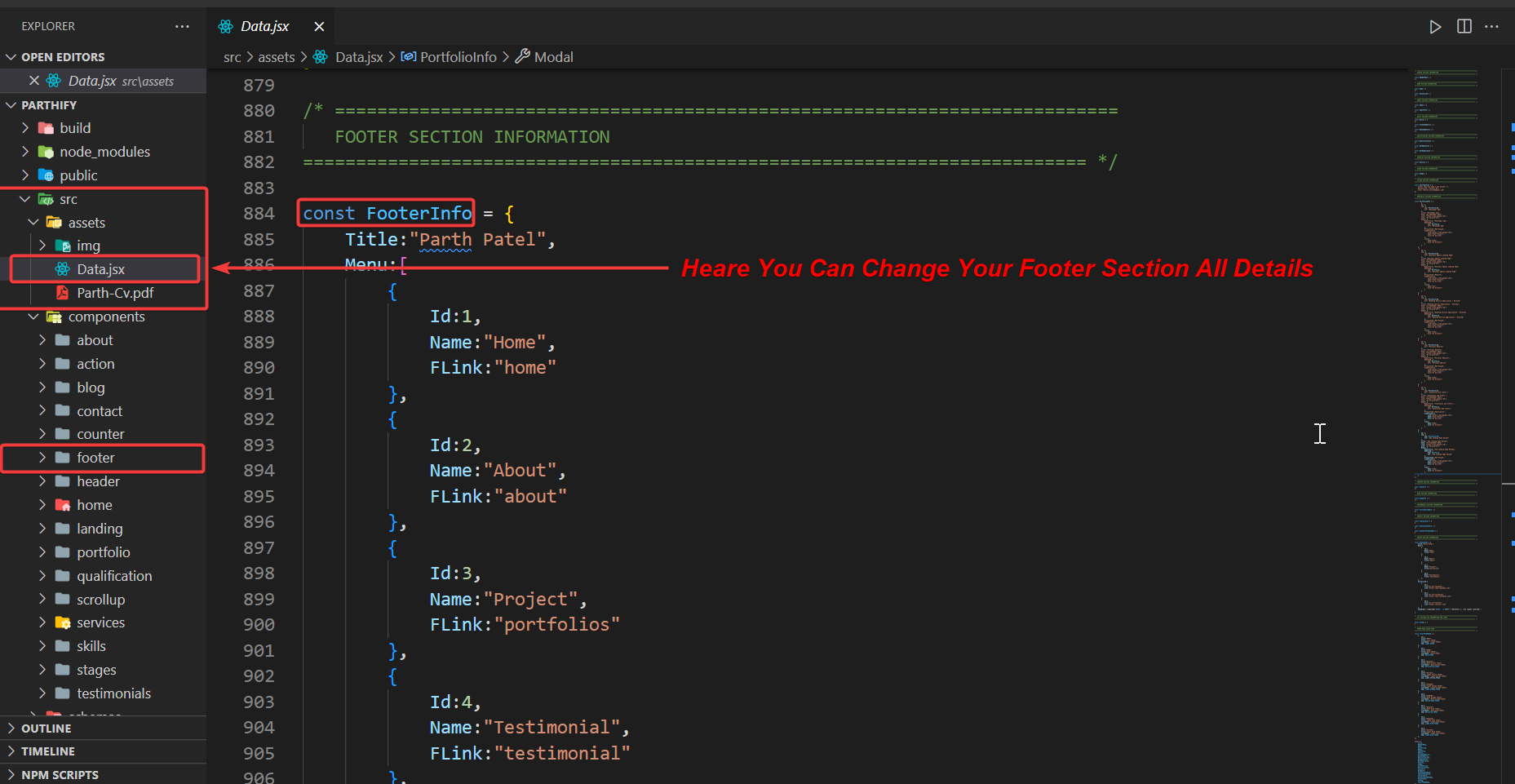Switch to the Data.jsx tab
1515x784 pixels.
point(265,25)
